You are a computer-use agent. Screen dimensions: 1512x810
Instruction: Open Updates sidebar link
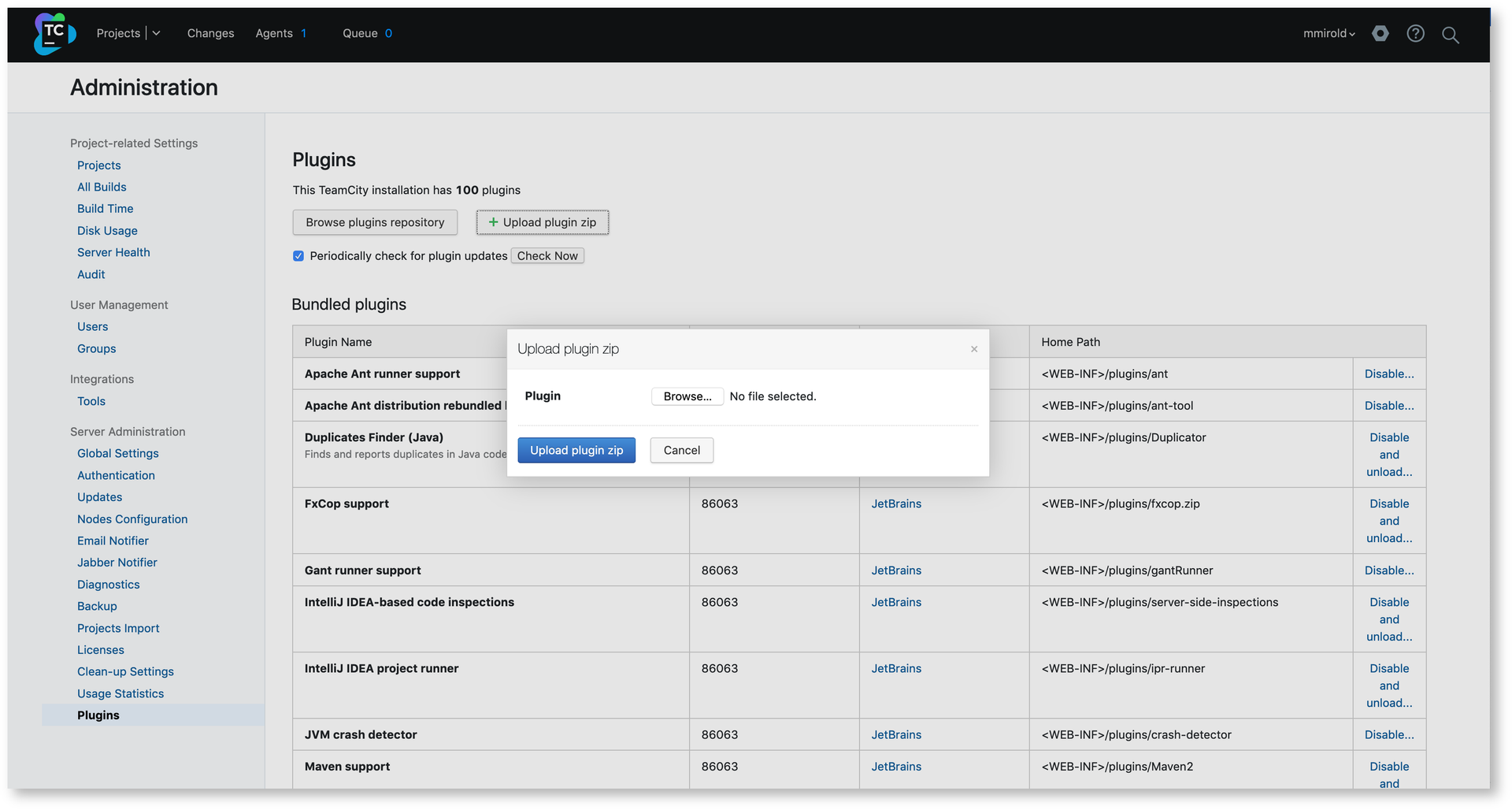pyautogui.click(x=100, y=497)
